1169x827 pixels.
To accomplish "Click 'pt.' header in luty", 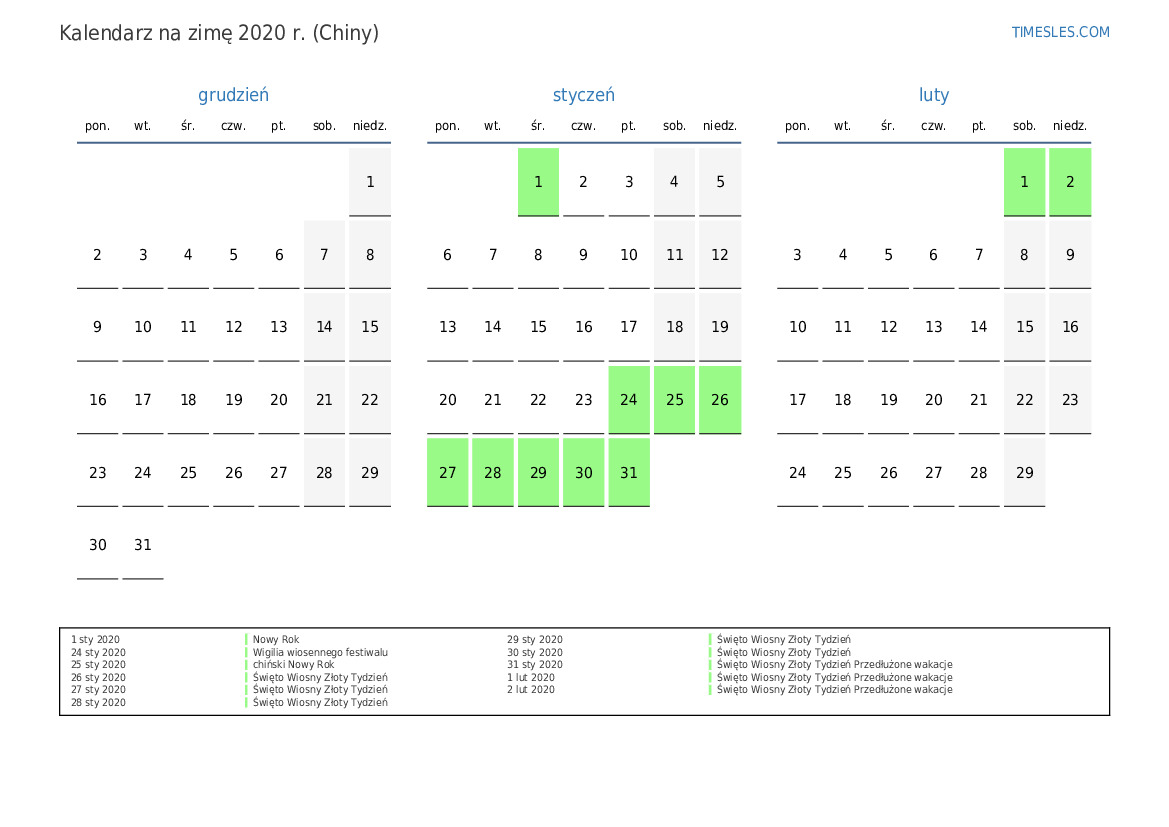I will pos(979,126).
